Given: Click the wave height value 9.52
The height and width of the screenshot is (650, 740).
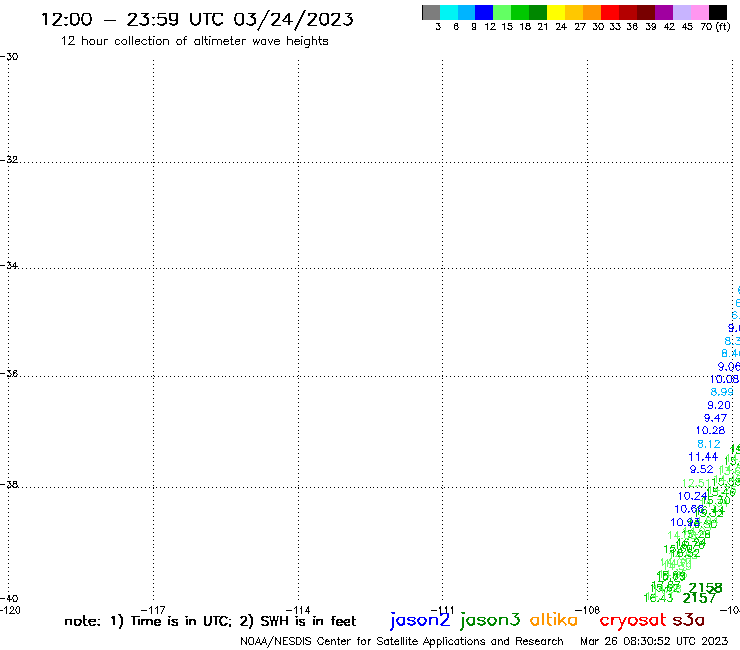Looking at the screenshot, I should pos(701,469).
